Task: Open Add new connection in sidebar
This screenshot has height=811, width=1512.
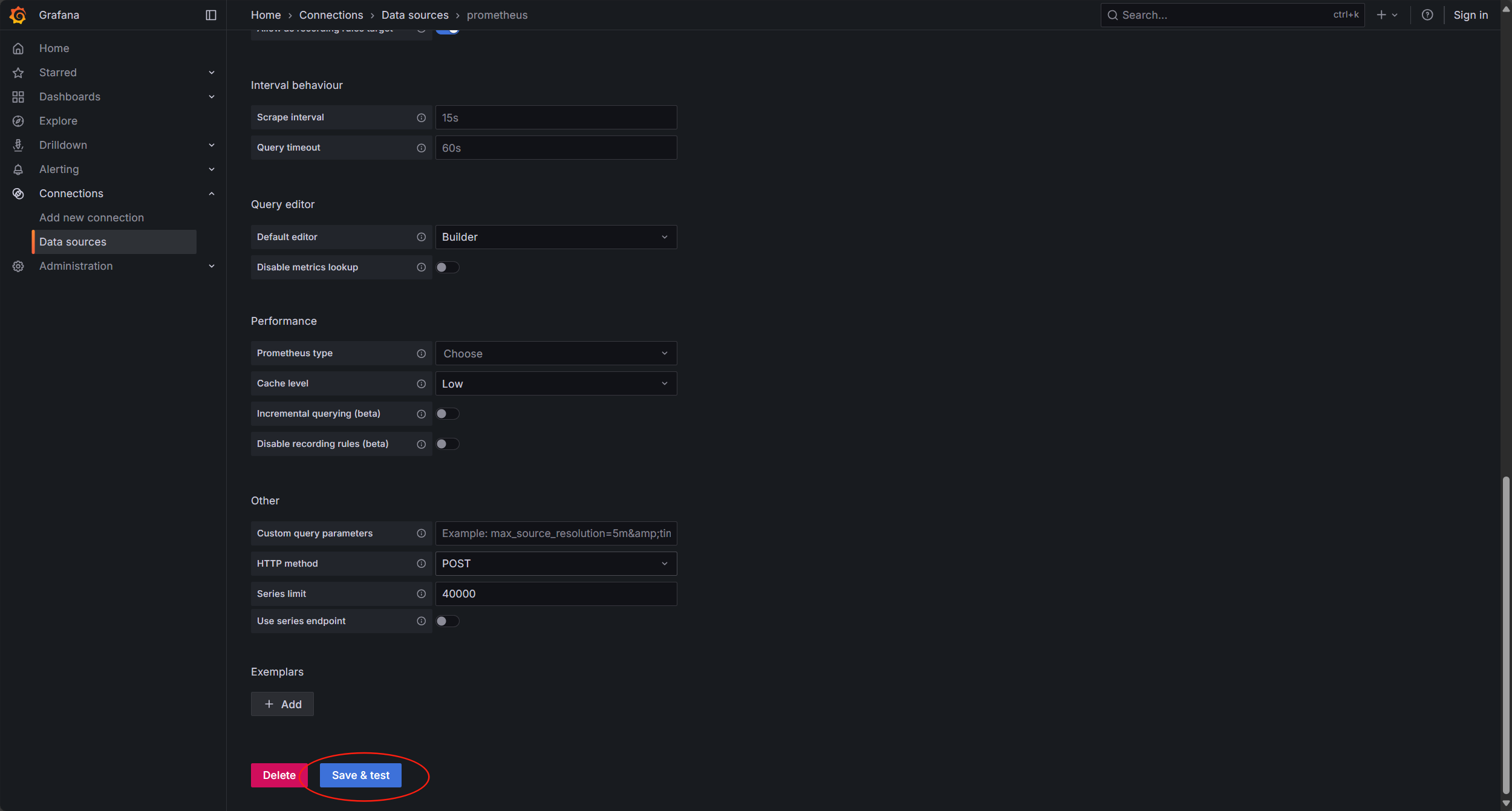Action: (91, 218)
